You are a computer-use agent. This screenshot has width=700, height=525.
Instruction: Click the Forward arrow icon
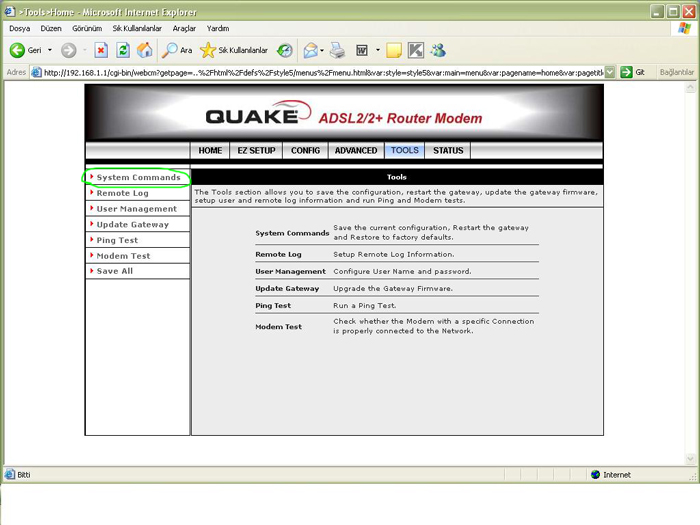pos(68,50)
